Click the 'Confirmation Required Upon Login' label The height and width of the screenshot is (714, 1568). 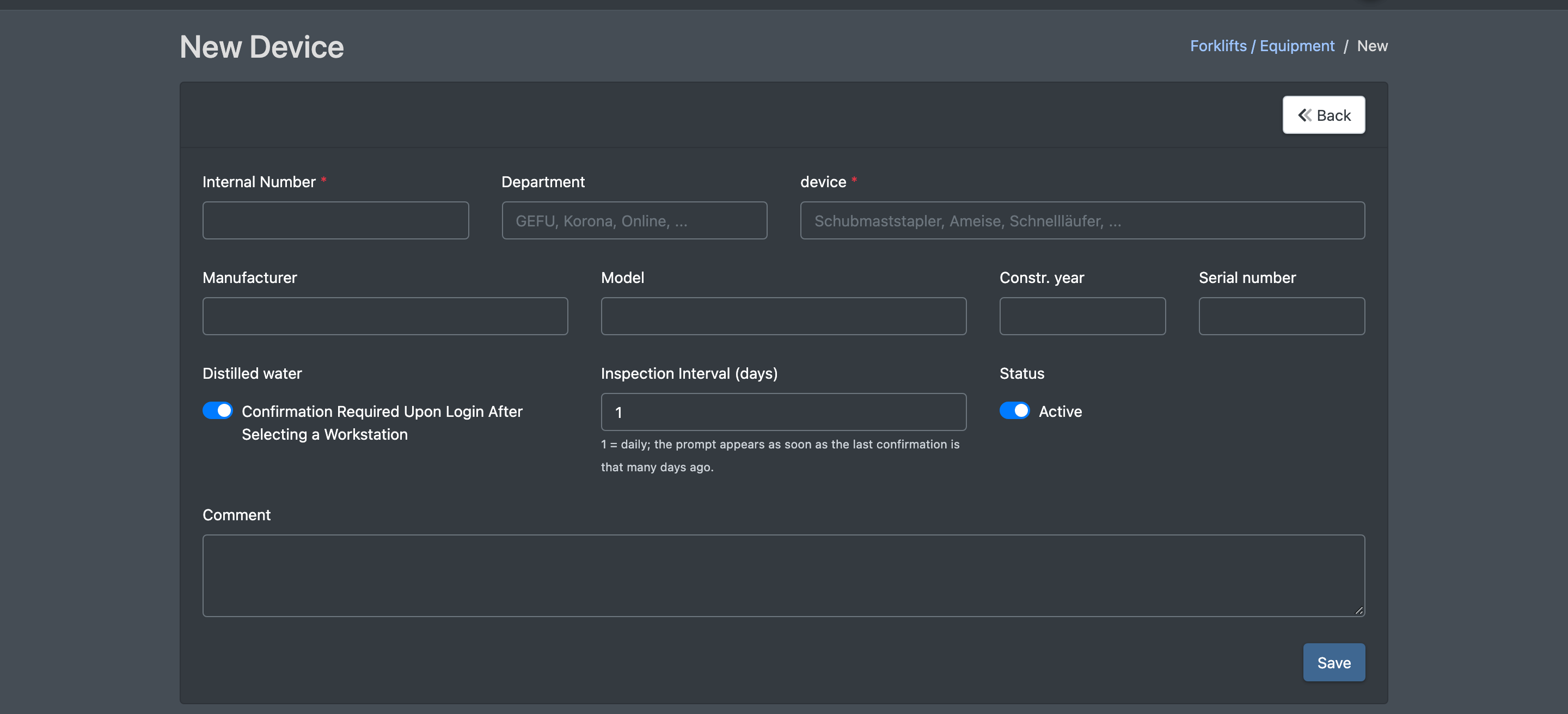(x=382, y=423)
